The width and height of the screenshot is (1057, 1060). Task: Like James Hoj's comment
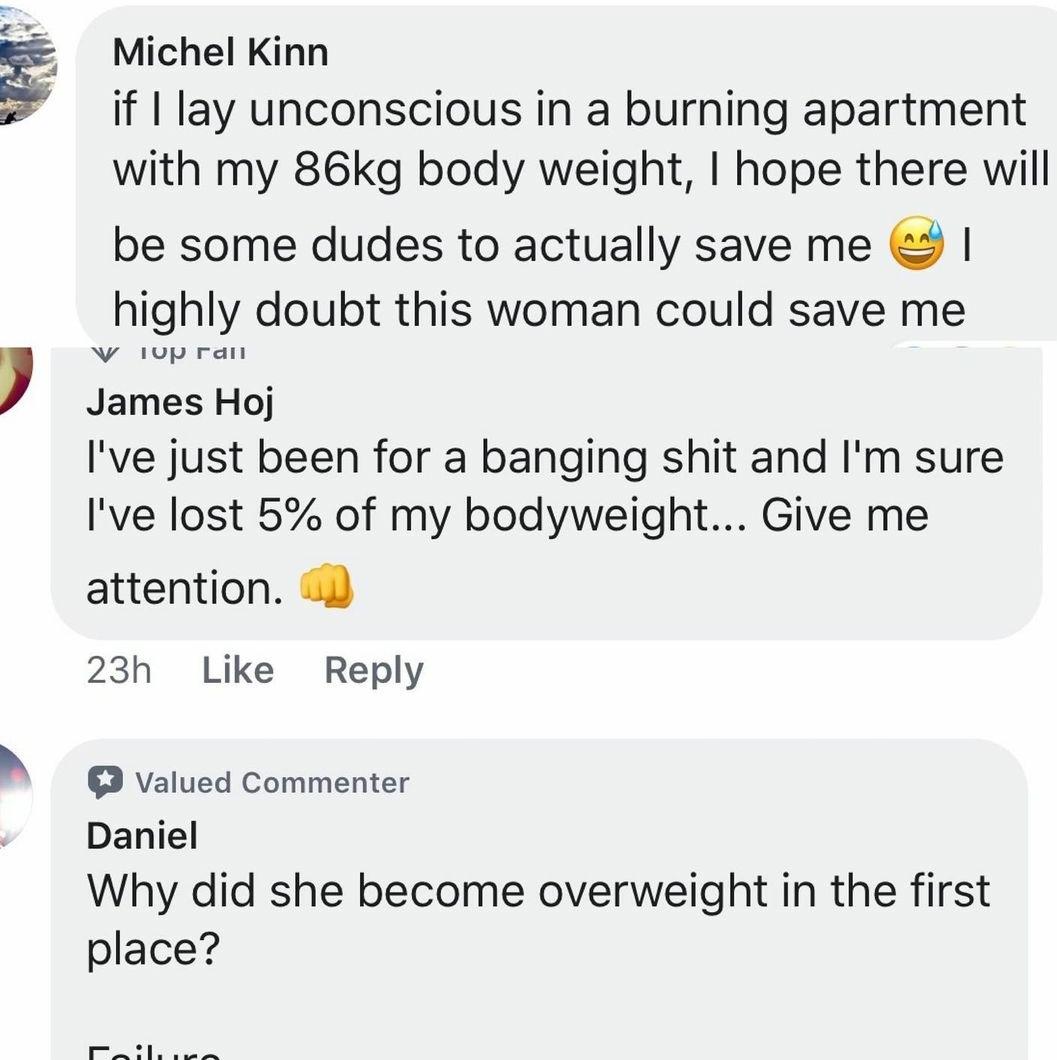pyautogui.click(x=237, y=670)
